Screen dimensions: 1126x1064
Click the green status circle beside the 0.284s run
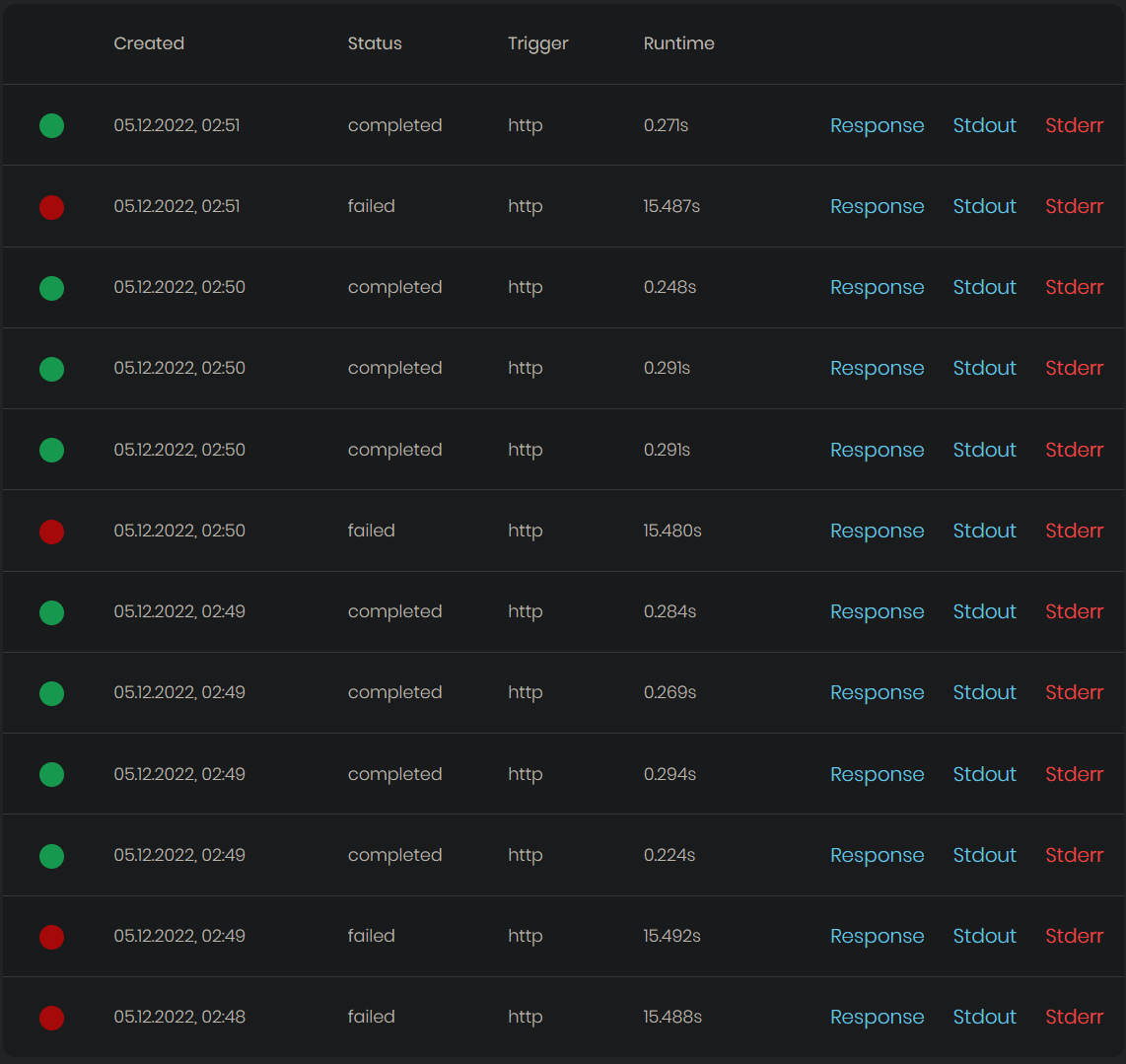[x=51, y=612]
